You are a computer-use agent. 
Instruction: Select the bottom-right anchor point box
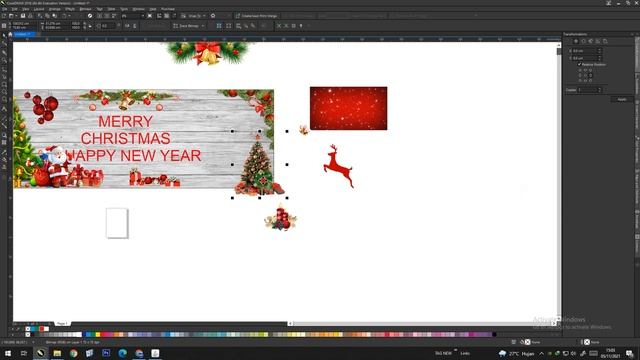click(591, 80)
